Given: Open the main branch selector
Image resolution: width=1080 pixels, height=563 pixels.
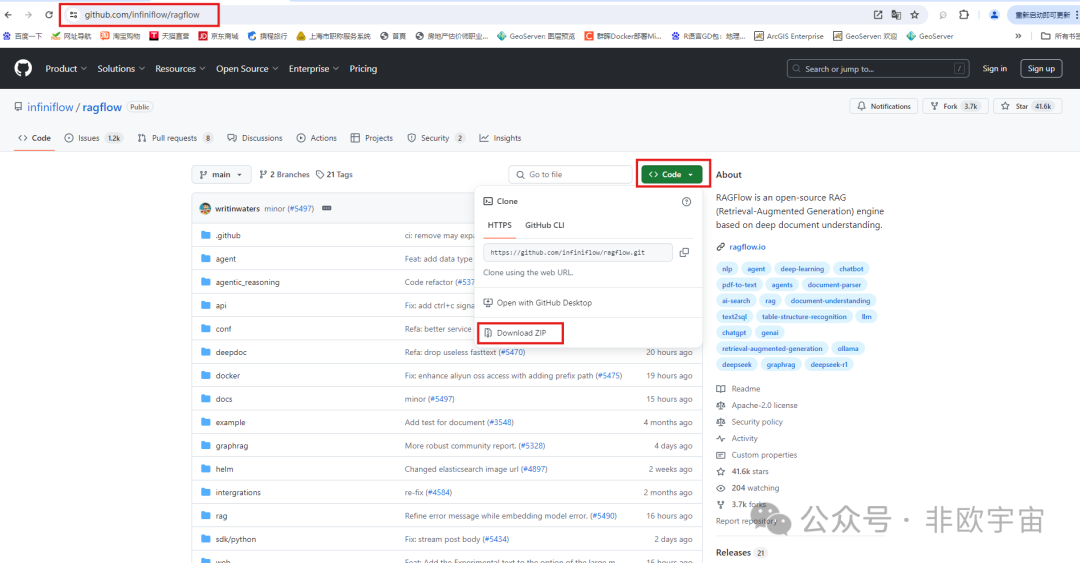Looking at the screenshot, I should [x=221, y=174].
